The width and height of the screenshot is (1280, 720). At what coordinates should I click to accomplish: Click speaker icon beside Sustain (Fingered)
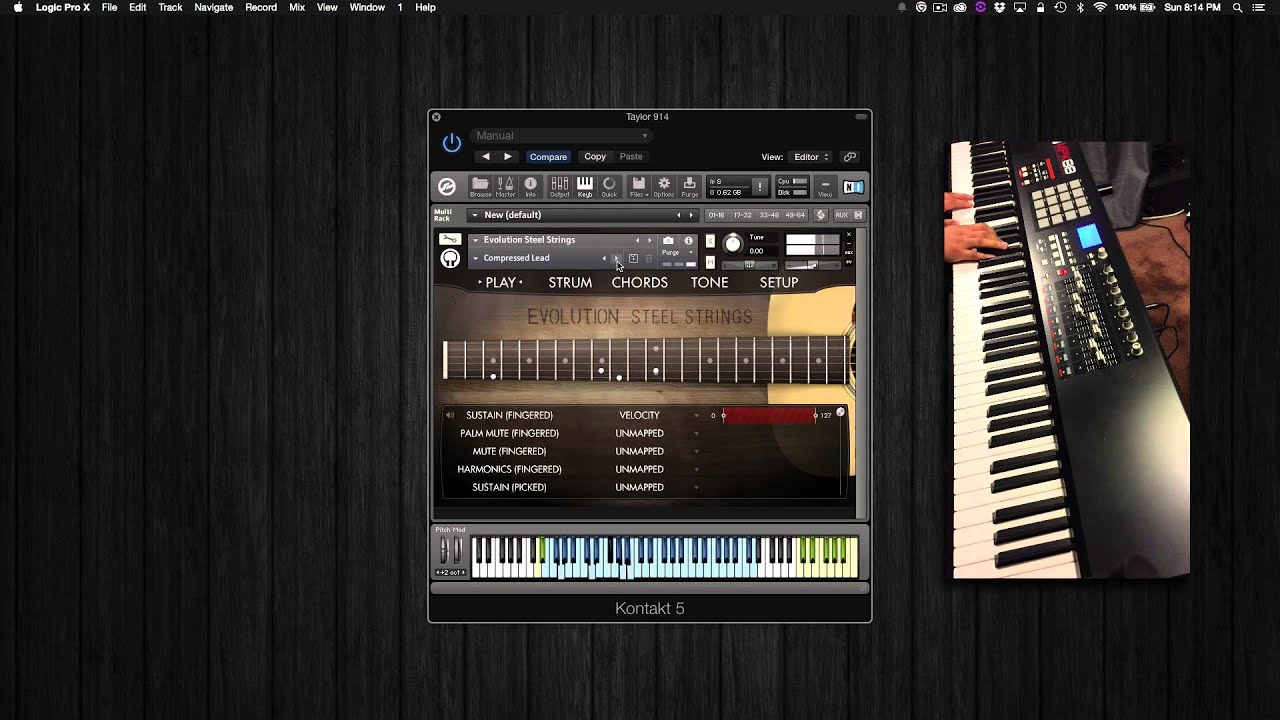450,415
